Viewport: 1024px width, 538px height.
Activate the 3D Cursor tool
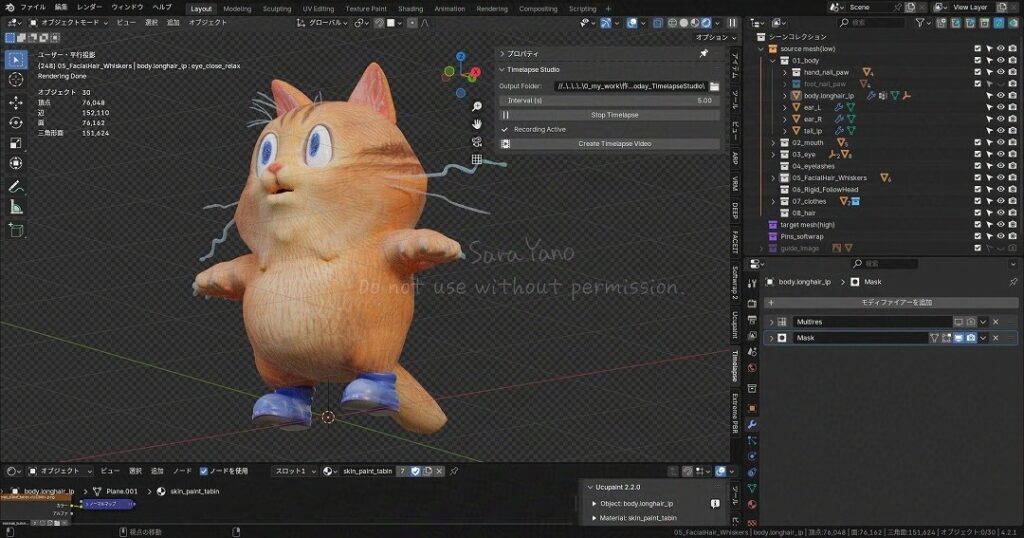(x=16, y=80)
